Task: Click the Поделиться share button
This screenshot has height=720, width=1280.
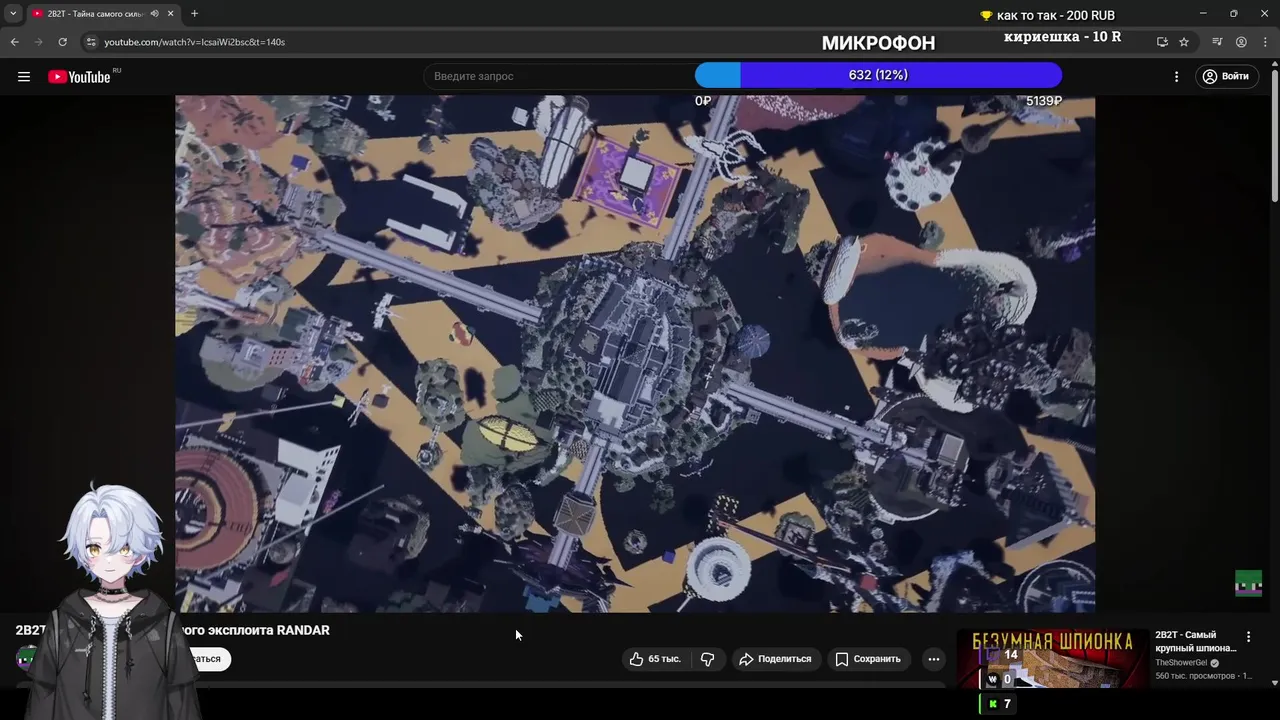Action: tap(775, 659)
